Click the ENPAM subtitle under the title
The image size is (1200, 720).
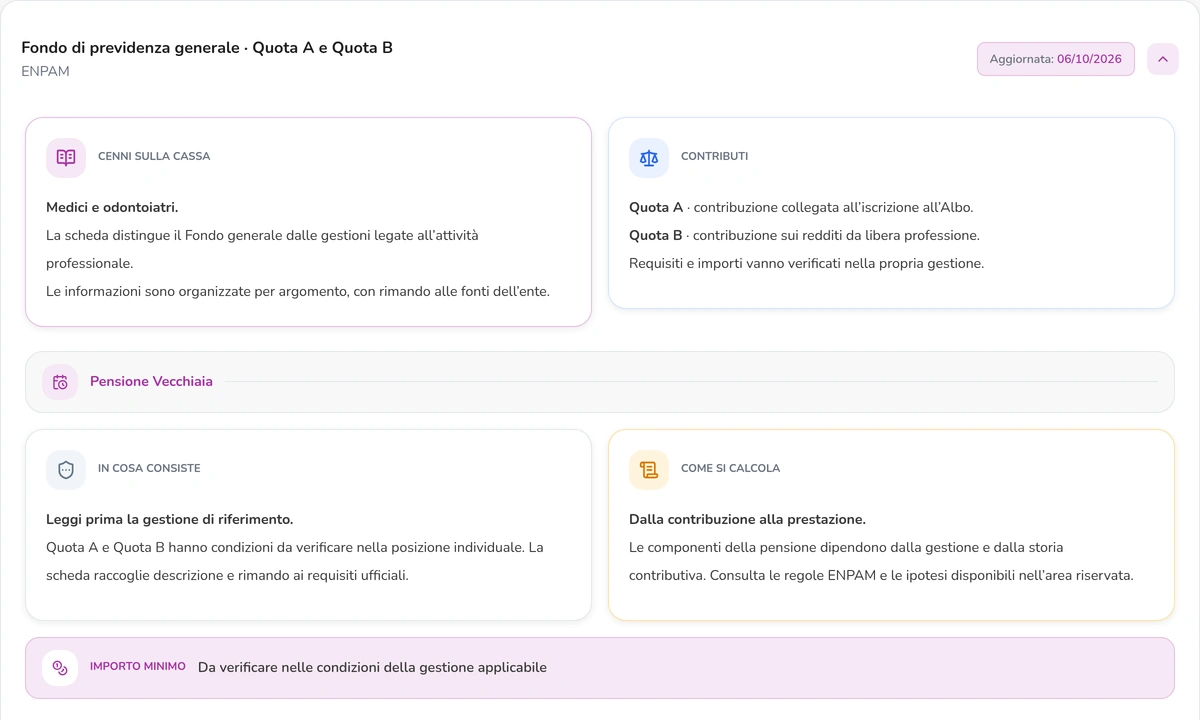45,72
